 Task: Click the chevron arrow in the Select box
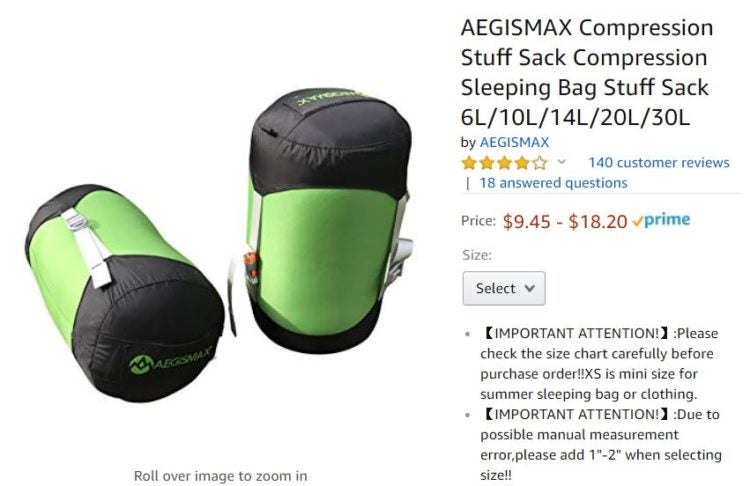(529, 288)
